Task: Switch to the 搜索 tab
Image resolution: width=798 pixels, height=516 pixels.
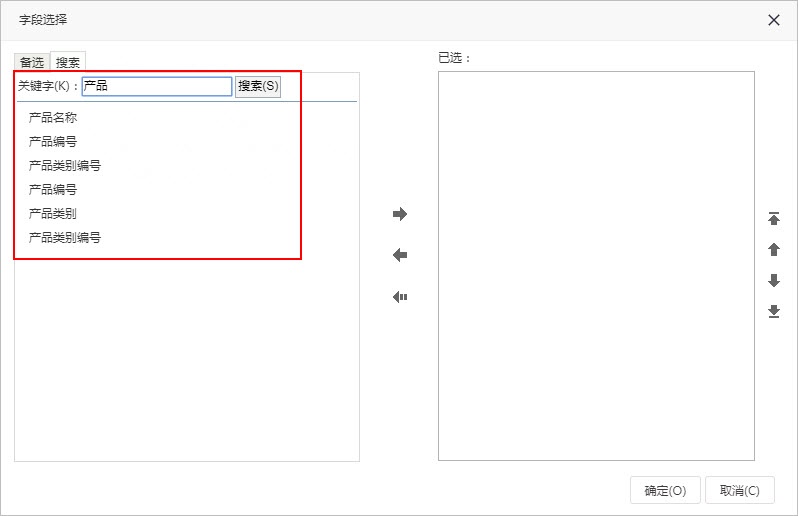Action: 68,62
